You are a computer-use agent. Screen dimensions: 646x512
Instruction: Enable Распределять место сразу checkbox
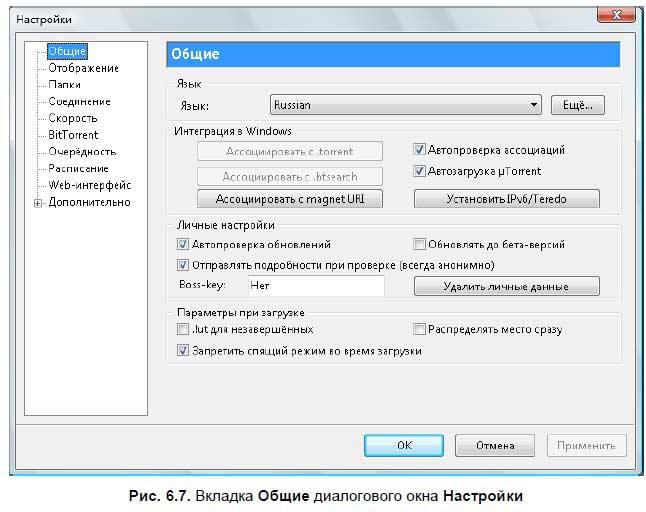(419, 329)
